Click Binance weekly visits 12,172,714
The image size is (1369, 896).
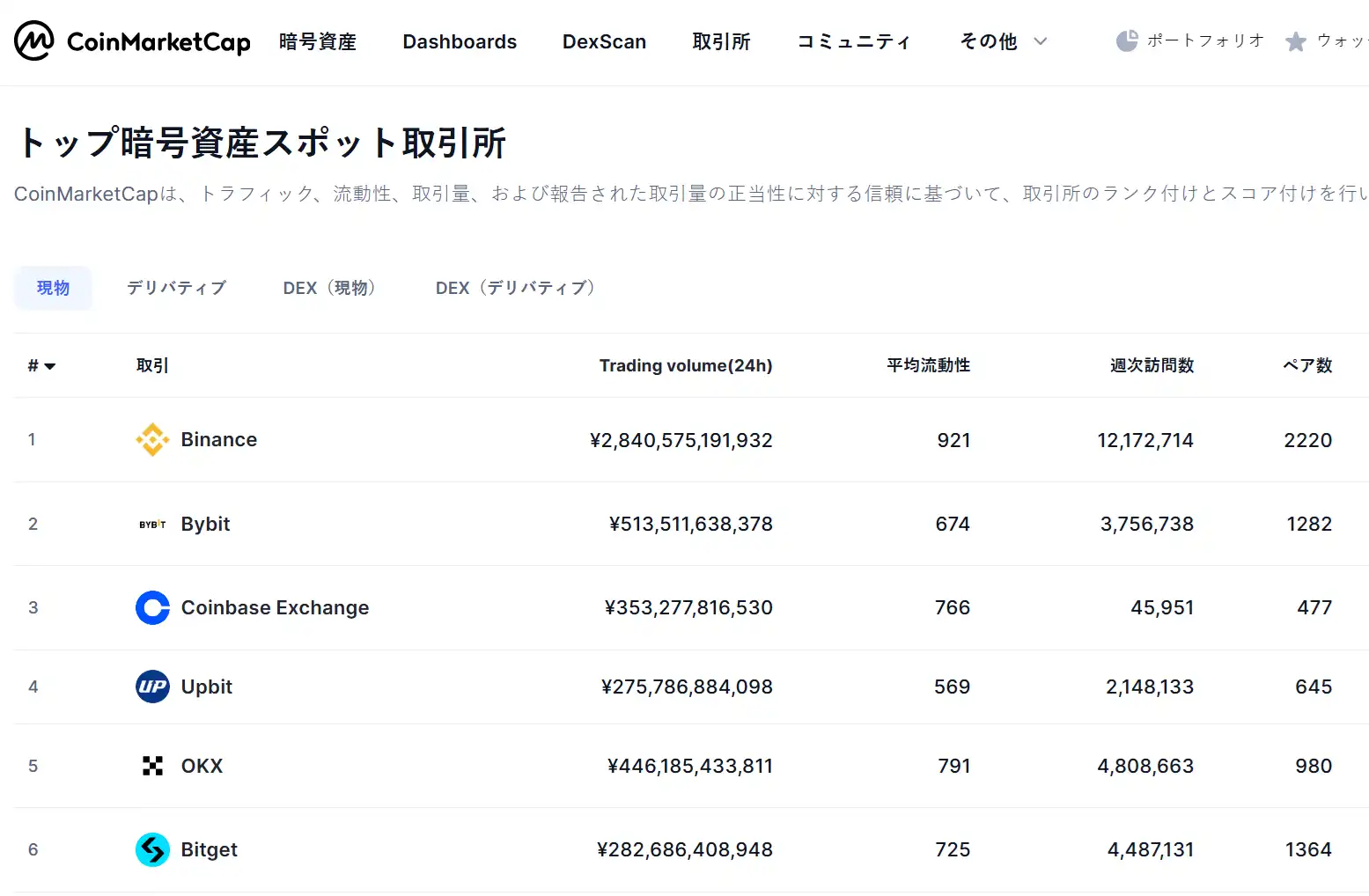click(x=1145, y=440)
